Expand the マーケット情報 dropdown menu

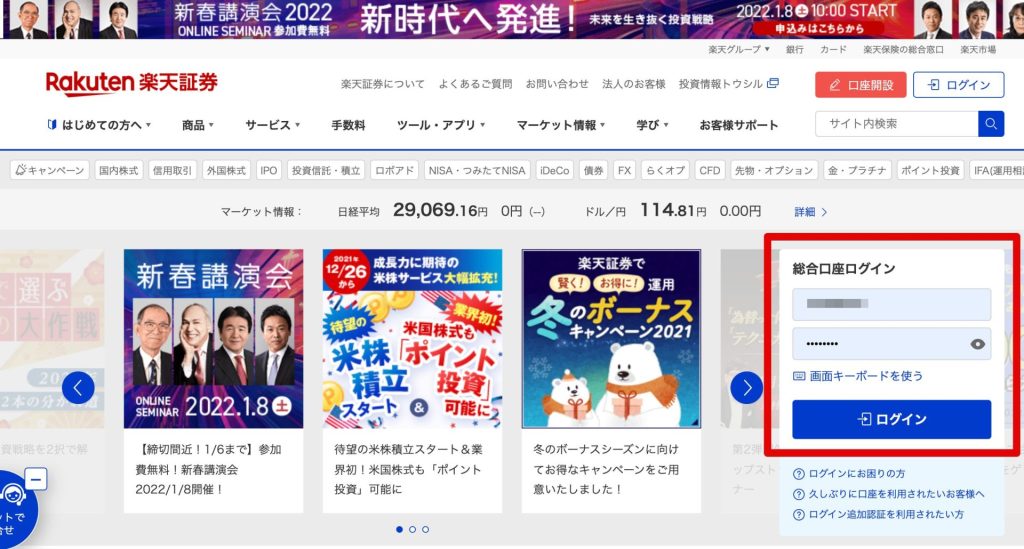pos(561,125)
